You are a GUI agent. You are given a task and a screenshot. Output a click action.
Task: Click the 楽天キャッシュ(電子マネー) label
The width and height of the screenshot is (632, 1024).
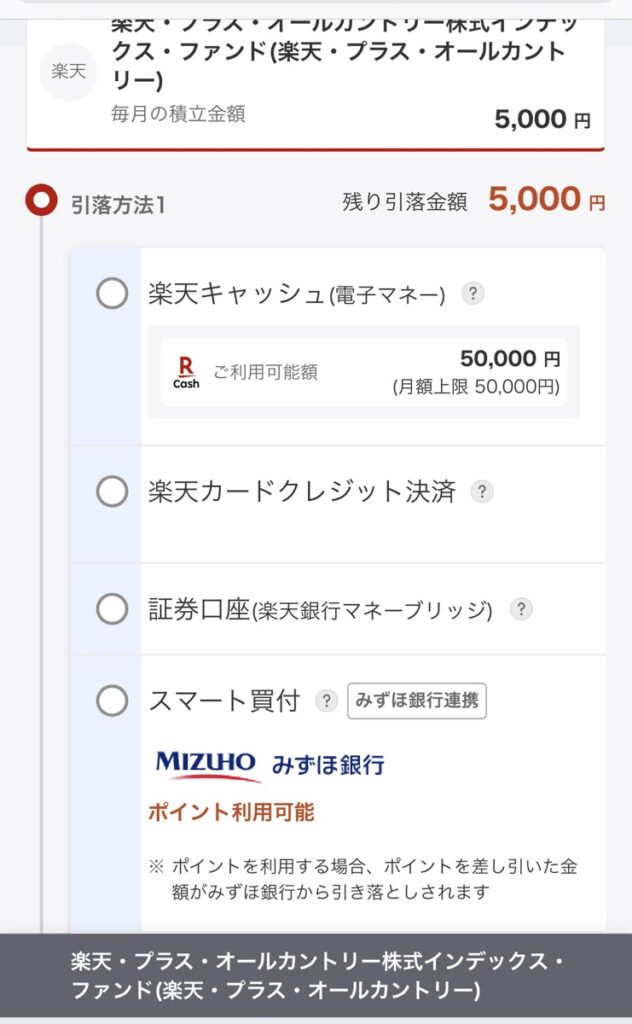coord(296,294)
